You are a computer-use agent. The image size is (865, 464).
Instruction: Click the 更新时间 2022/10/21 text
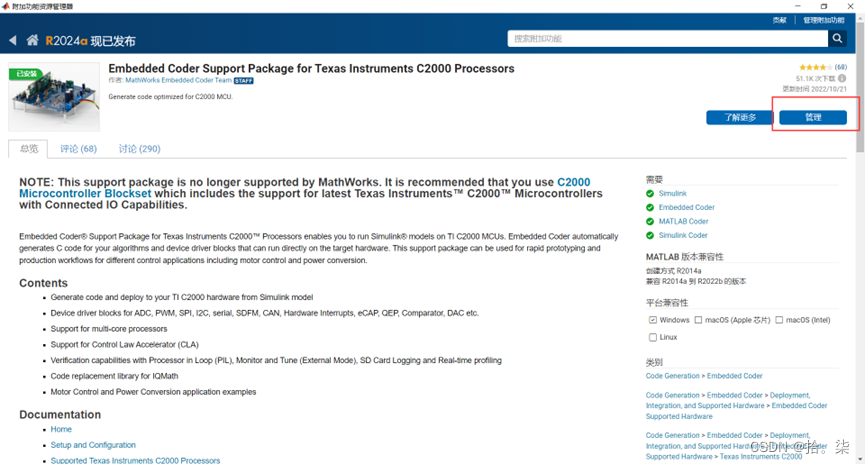[814, 89]
